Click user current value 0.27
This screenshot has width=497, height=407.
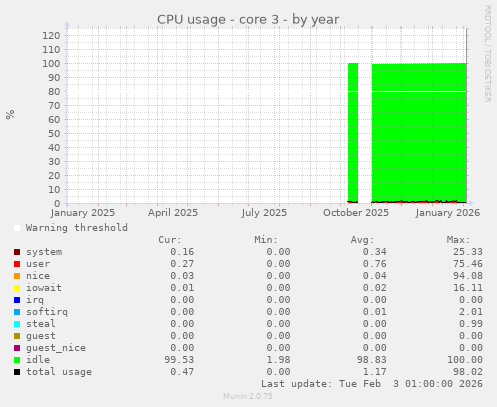(x=182, y=264)
